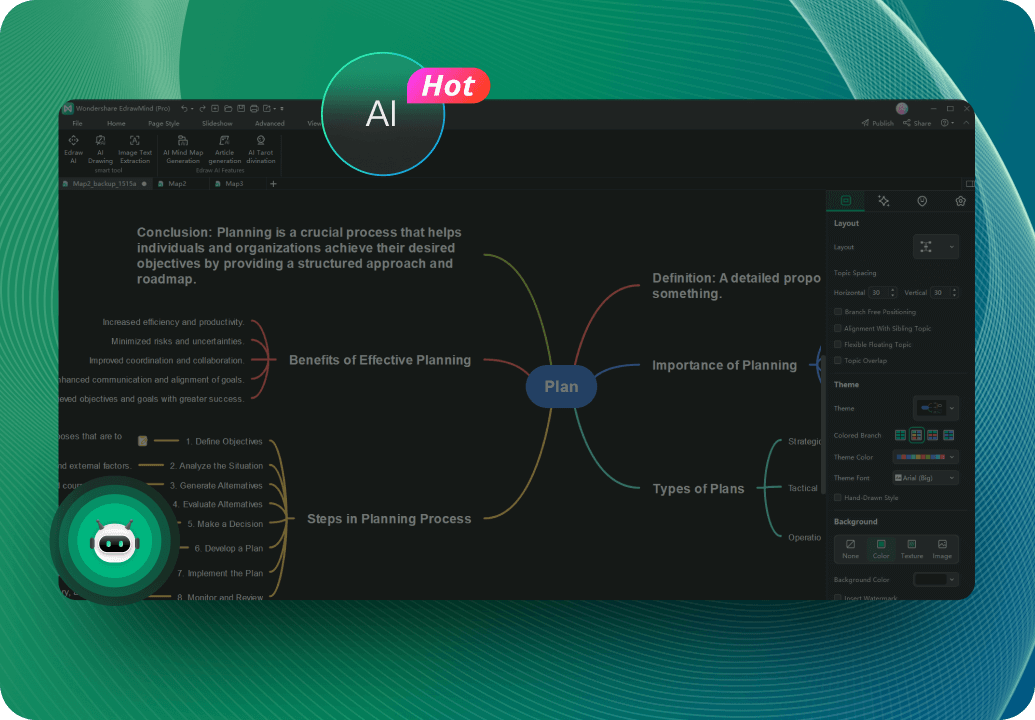Open the Article generation feature
The width and height of the screenshot is (1035, 720).
click(224, 149)
